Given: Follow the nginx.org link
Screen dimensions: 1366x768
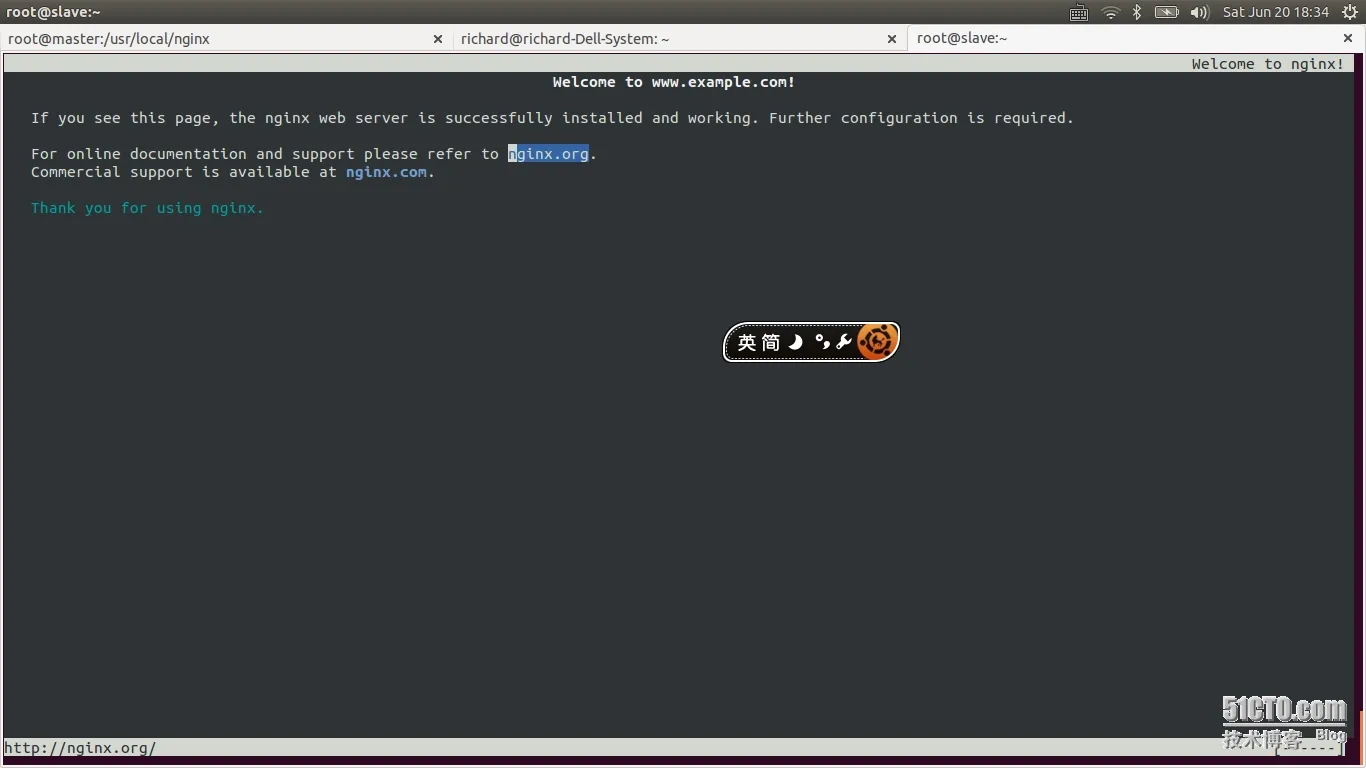Looking at the screenshot, I should (x=548, y=154).
